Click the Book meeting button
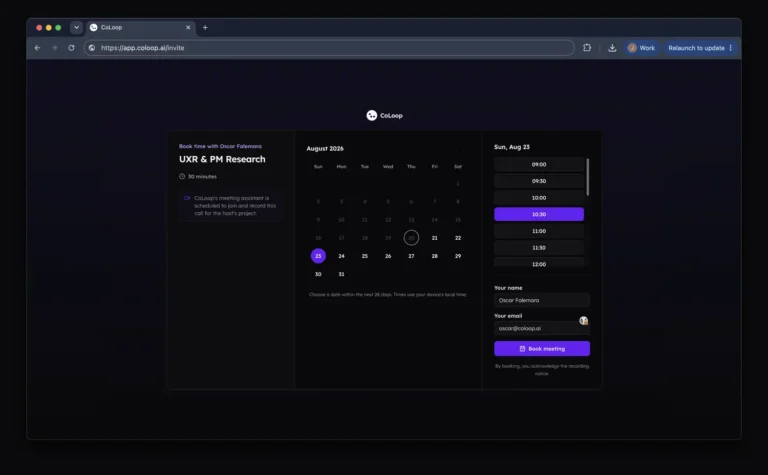 [542, 349]
